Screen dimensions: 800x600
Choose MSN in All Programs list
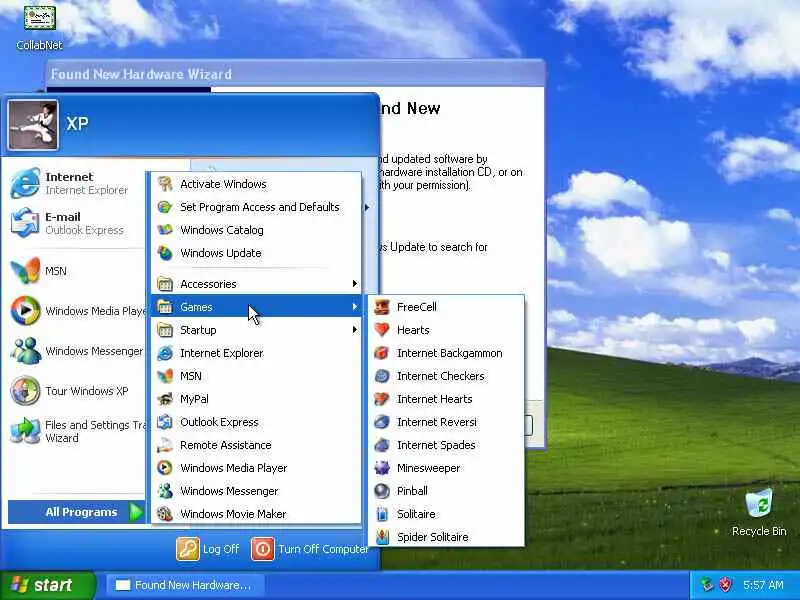coord(256,376)
